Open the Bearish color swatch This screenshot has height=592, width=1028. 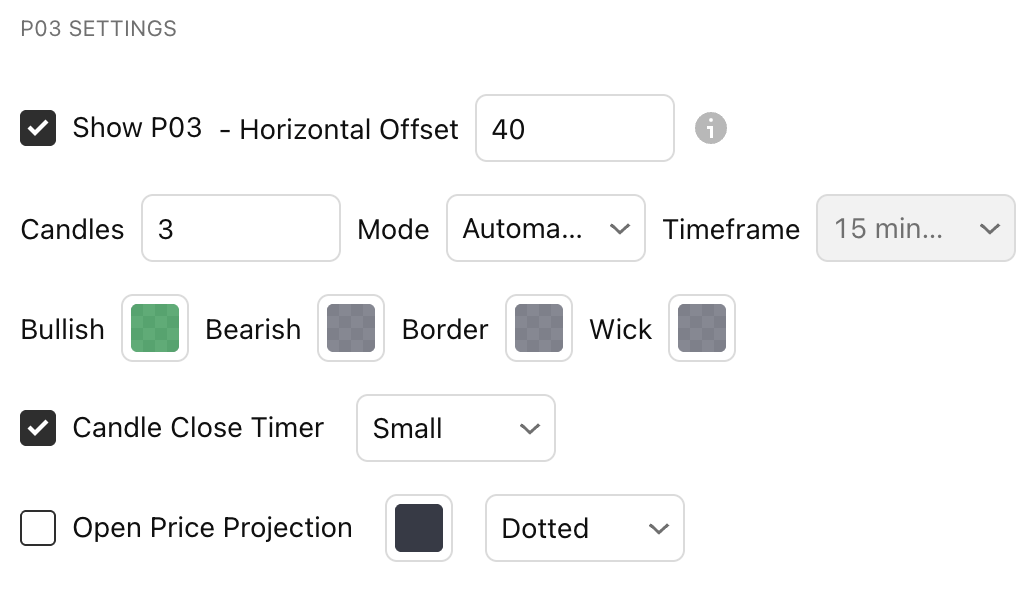click(x=351, y=328)
